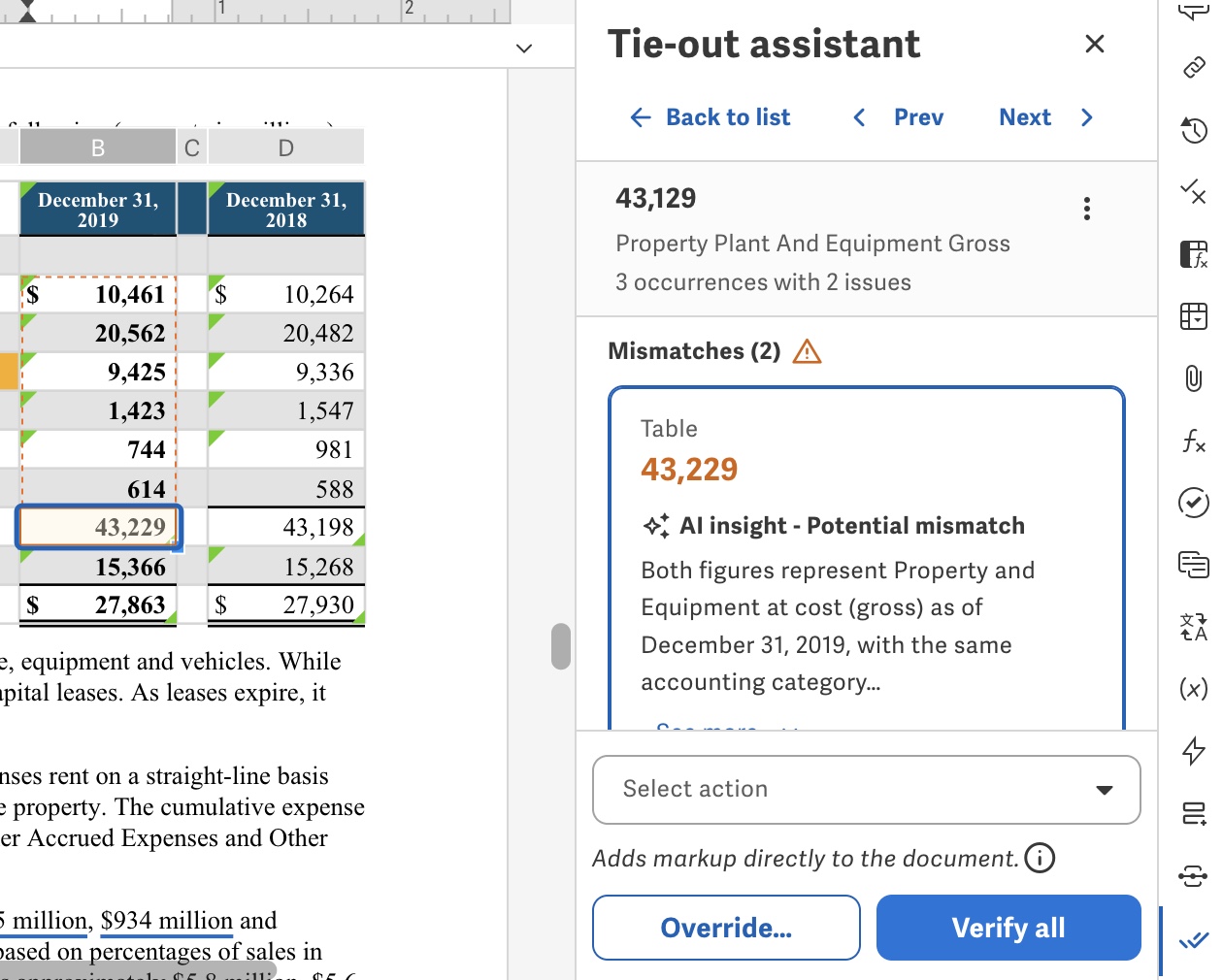Select column D header

coord(286,147)
